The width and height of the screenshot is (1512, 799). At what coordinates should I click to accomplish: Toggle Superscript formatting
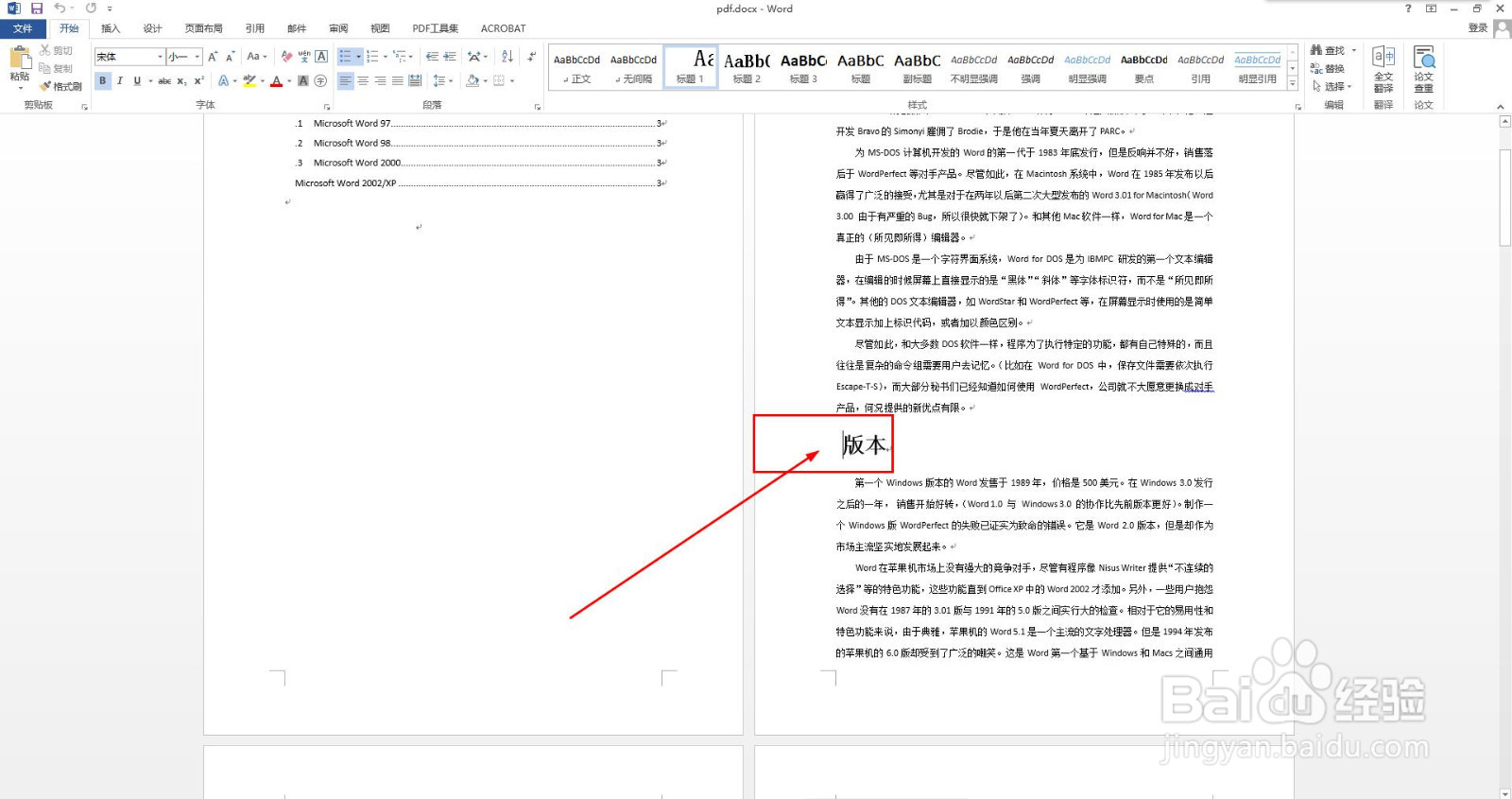198,81
